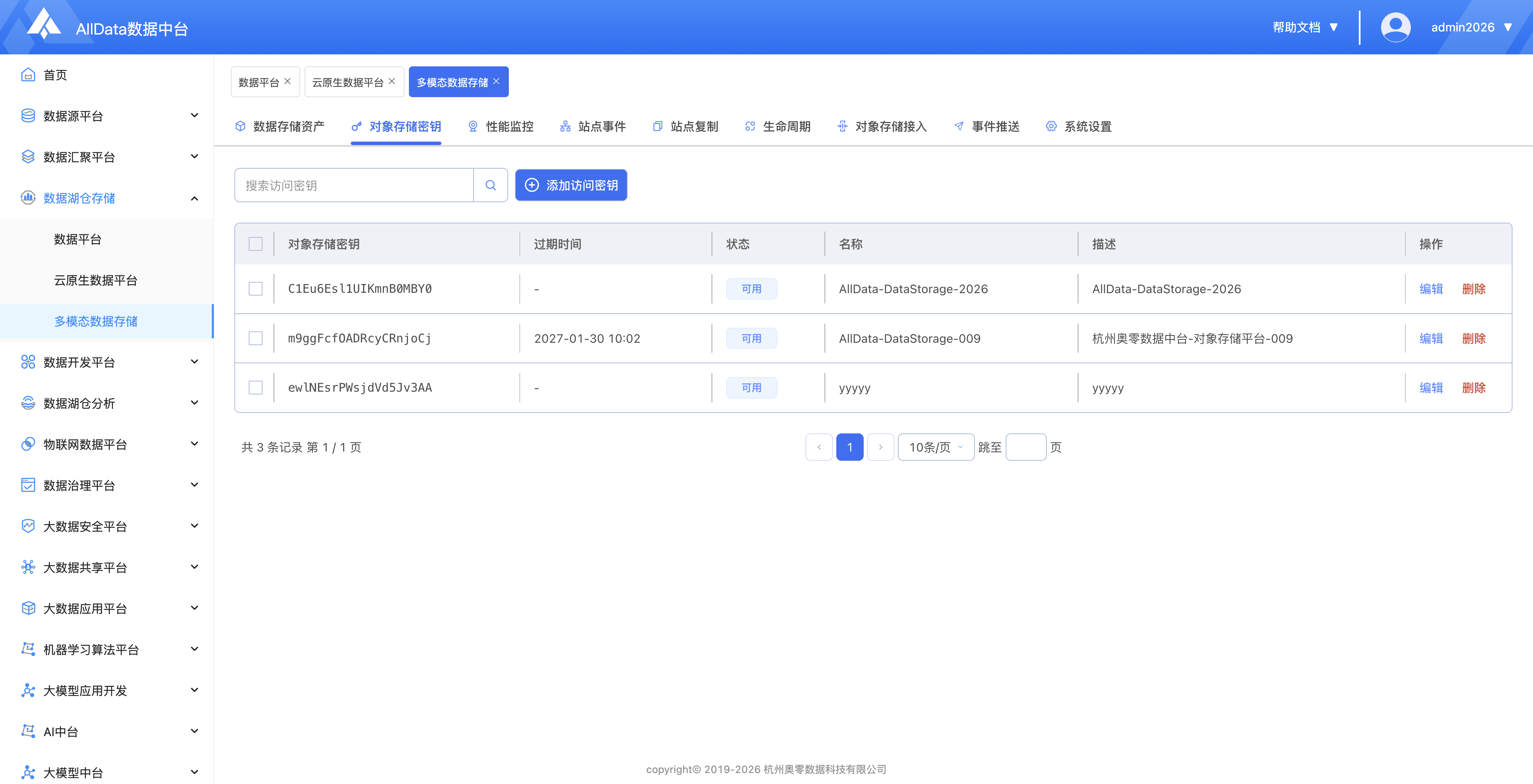Switch to the 事件推送 tab
Image resolution: width=1533 pixels, height=784 pixels.
pyautogui.click(x=986, y=126)
